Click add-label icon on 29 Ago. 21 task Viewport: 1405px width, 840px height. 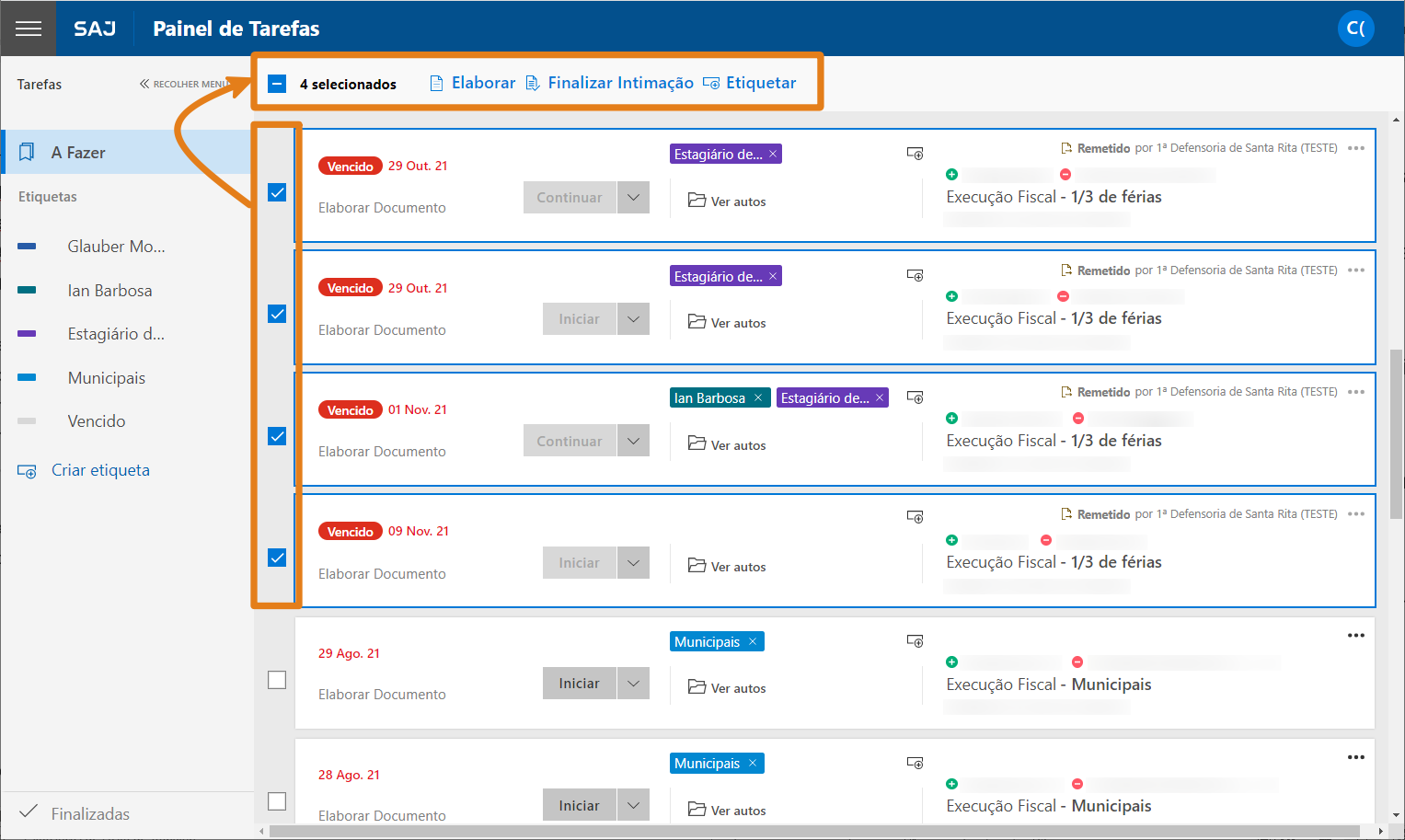[916, 641]
